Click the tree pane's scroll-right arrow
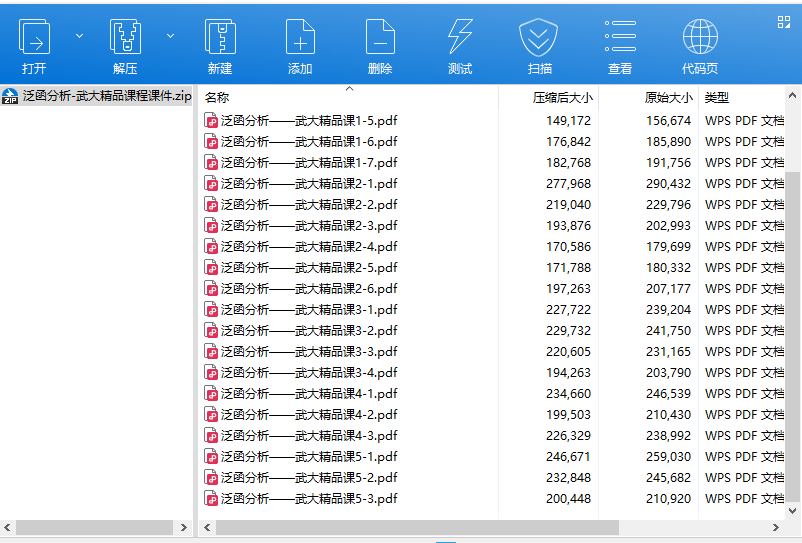 [x=184, y=527]
